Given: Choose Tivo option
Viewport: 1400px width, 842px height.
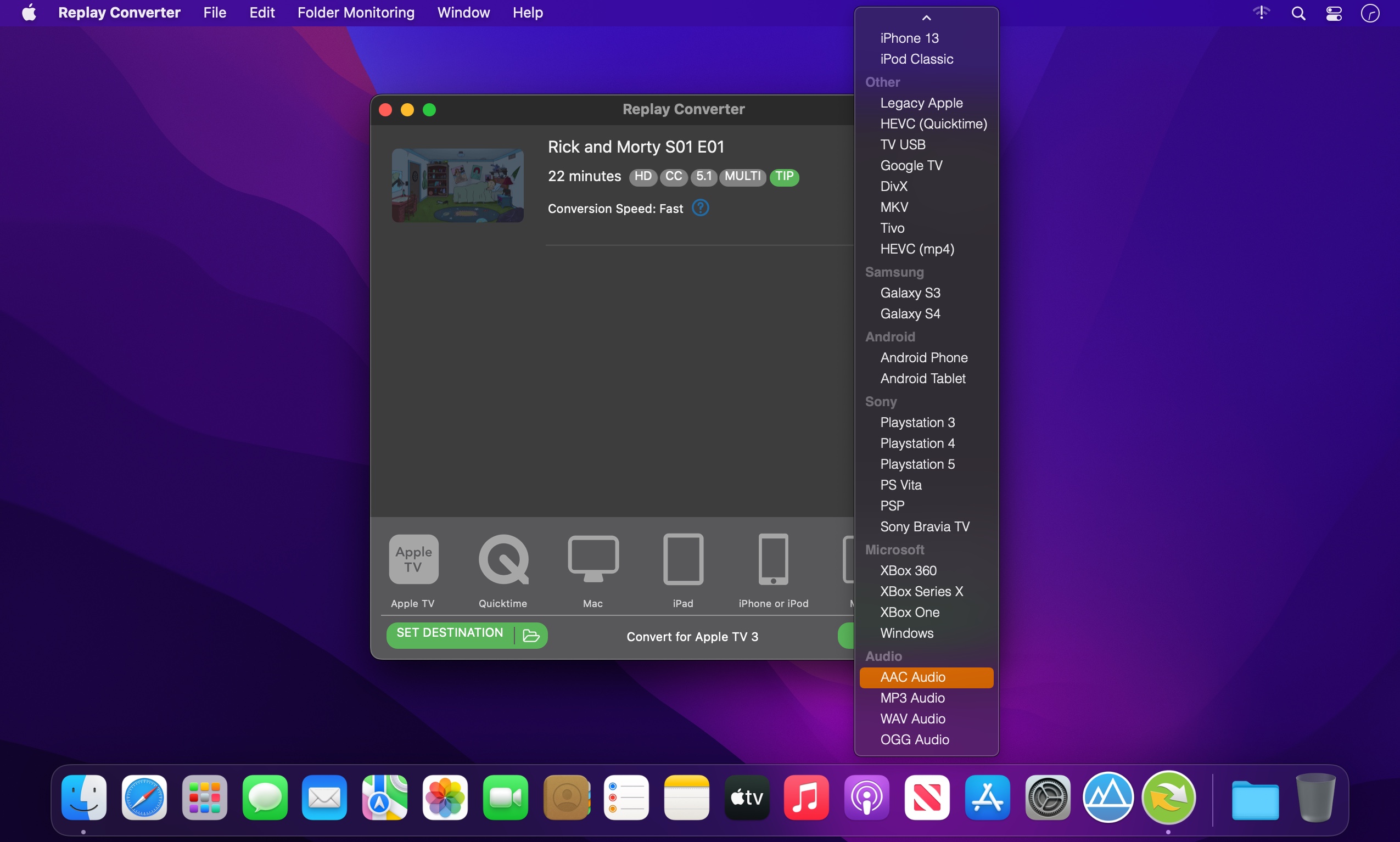Looking at the screenshot, I should (926, 228).
